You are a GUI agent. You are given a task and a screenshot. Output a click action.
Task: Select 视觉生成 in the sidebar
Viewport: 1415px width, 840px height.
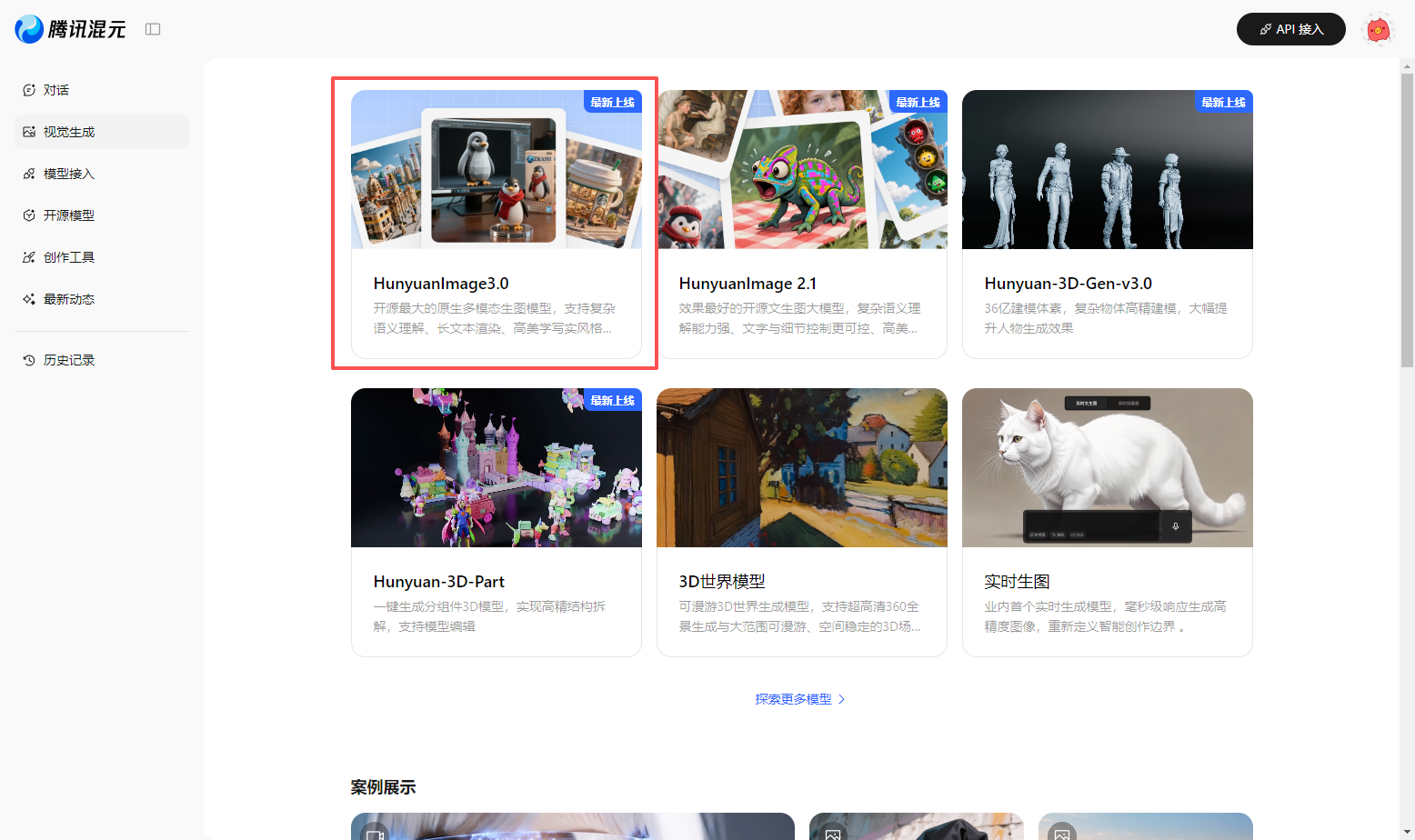click(102, 132)
